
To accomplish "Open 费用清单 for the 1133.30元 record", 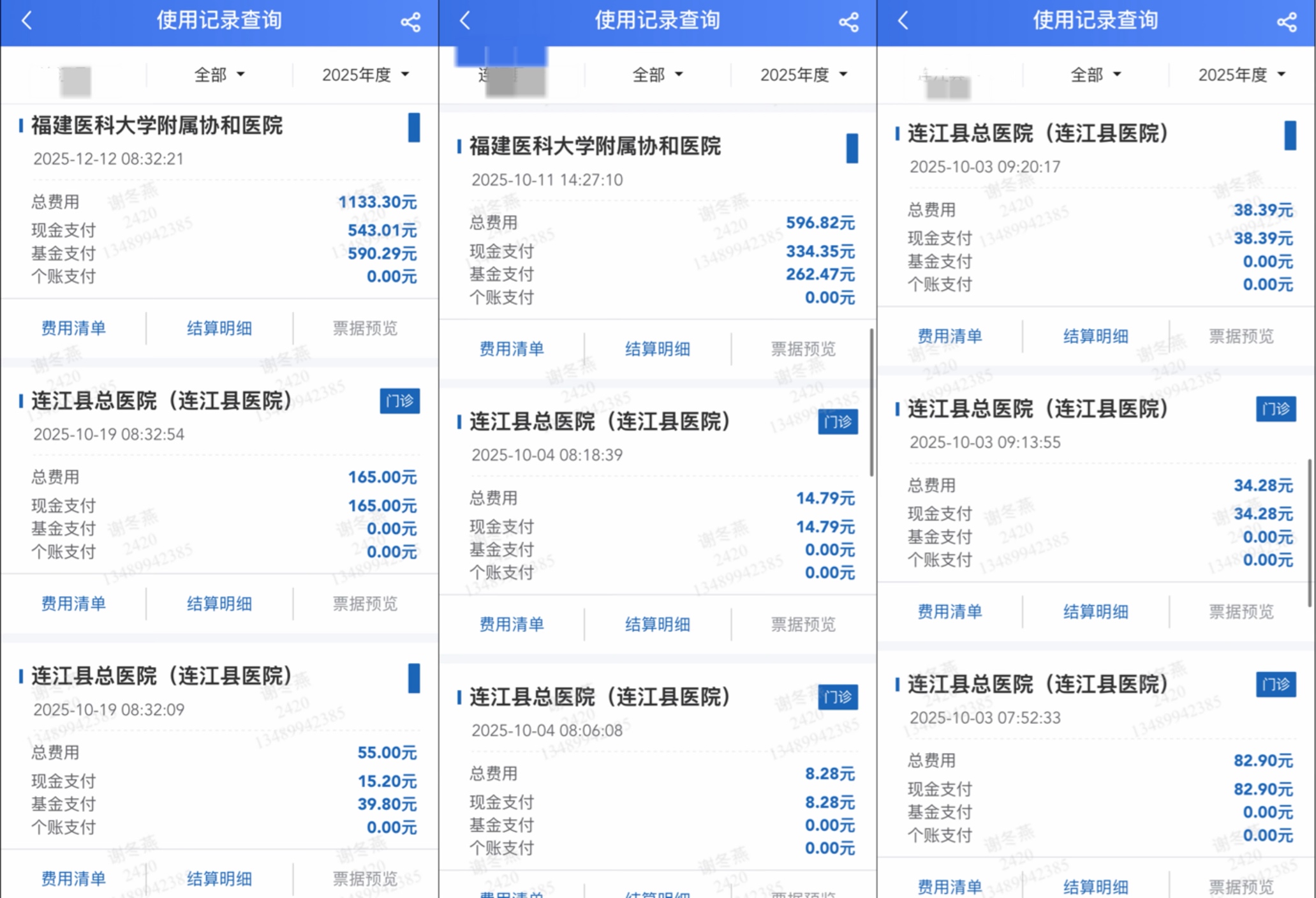I will point(73,328).
